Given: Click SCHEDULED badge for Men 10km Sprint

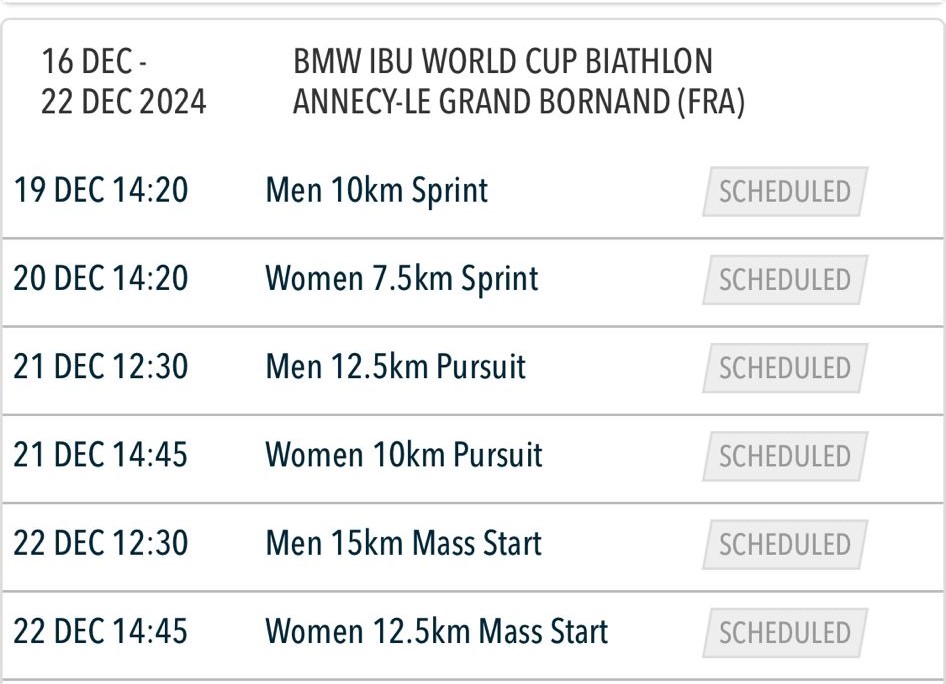Looking at the screenshot, I should click(x=785, y=191).
